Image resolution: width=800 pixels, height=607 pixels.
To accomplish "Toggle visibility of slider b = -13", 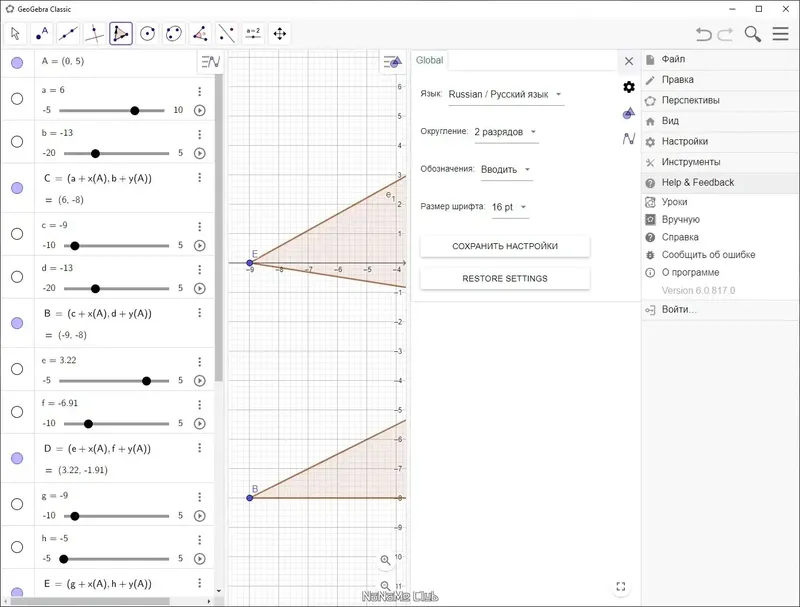I will [17, 141].
